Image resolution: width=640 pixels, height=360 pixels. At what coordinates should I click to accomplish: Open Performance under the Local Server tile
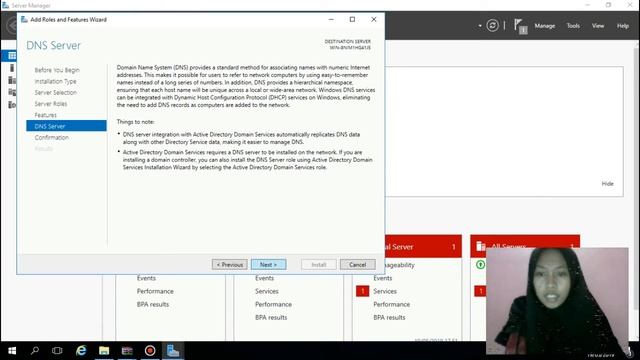(x=391, y=304)
